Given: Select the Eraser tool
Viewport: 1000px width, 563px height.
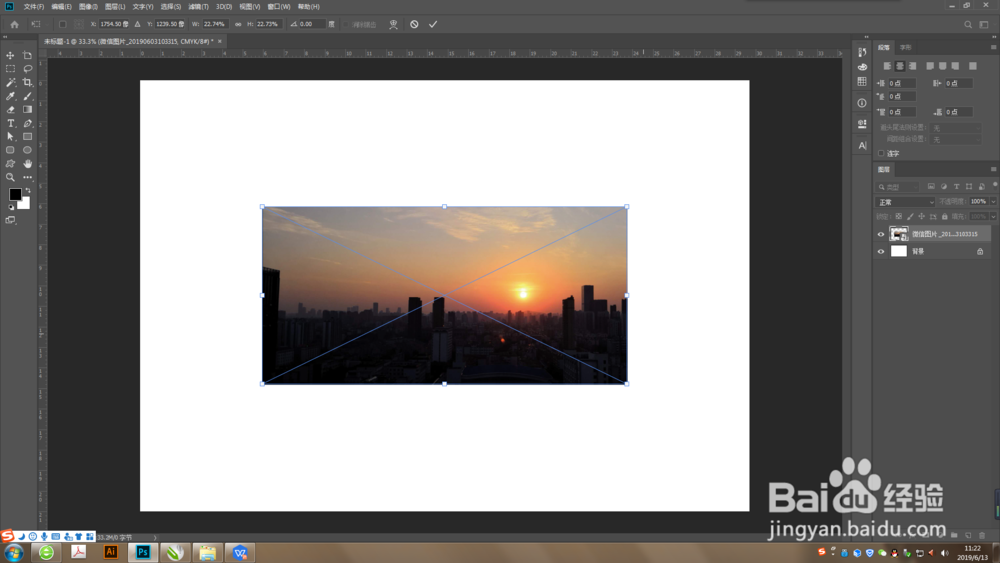Looking at the screenshot, I should [10, 110].
